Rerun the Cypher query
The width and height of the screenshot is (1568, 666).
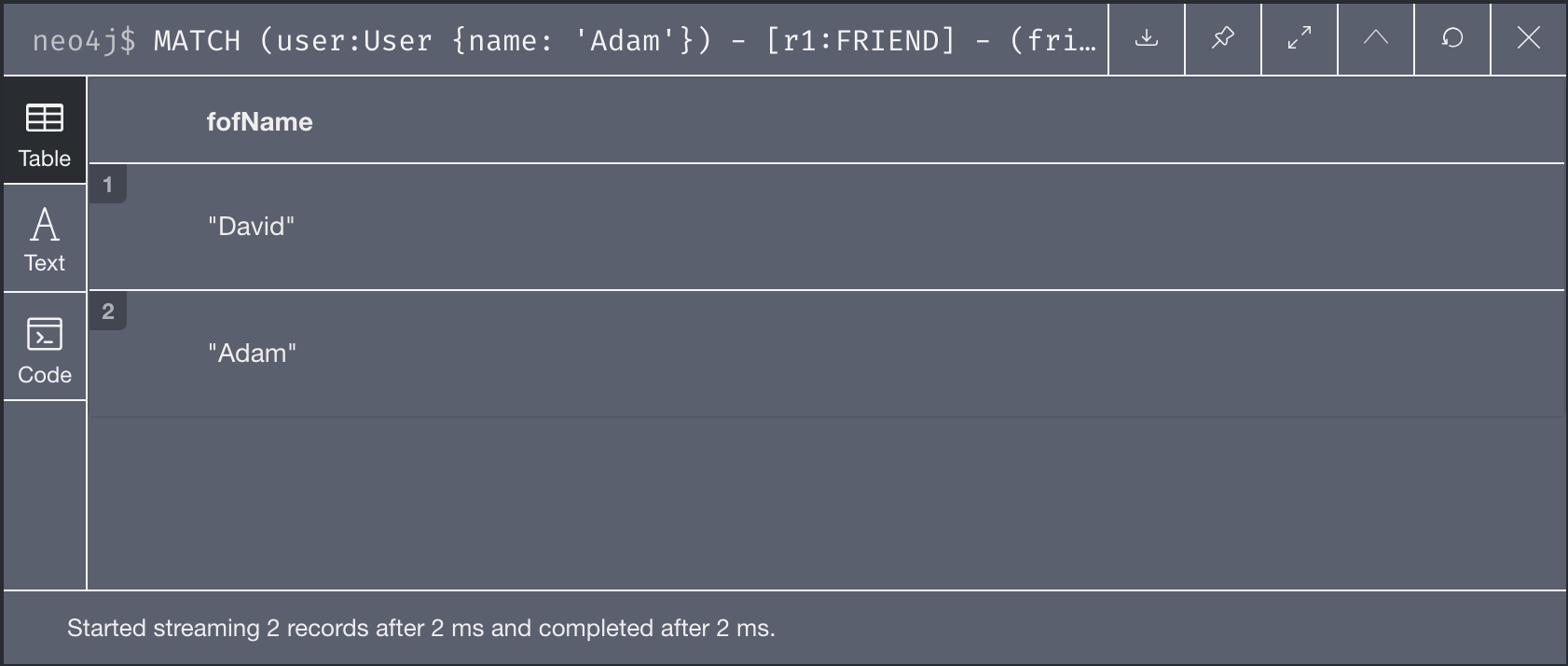[1452, 38]
